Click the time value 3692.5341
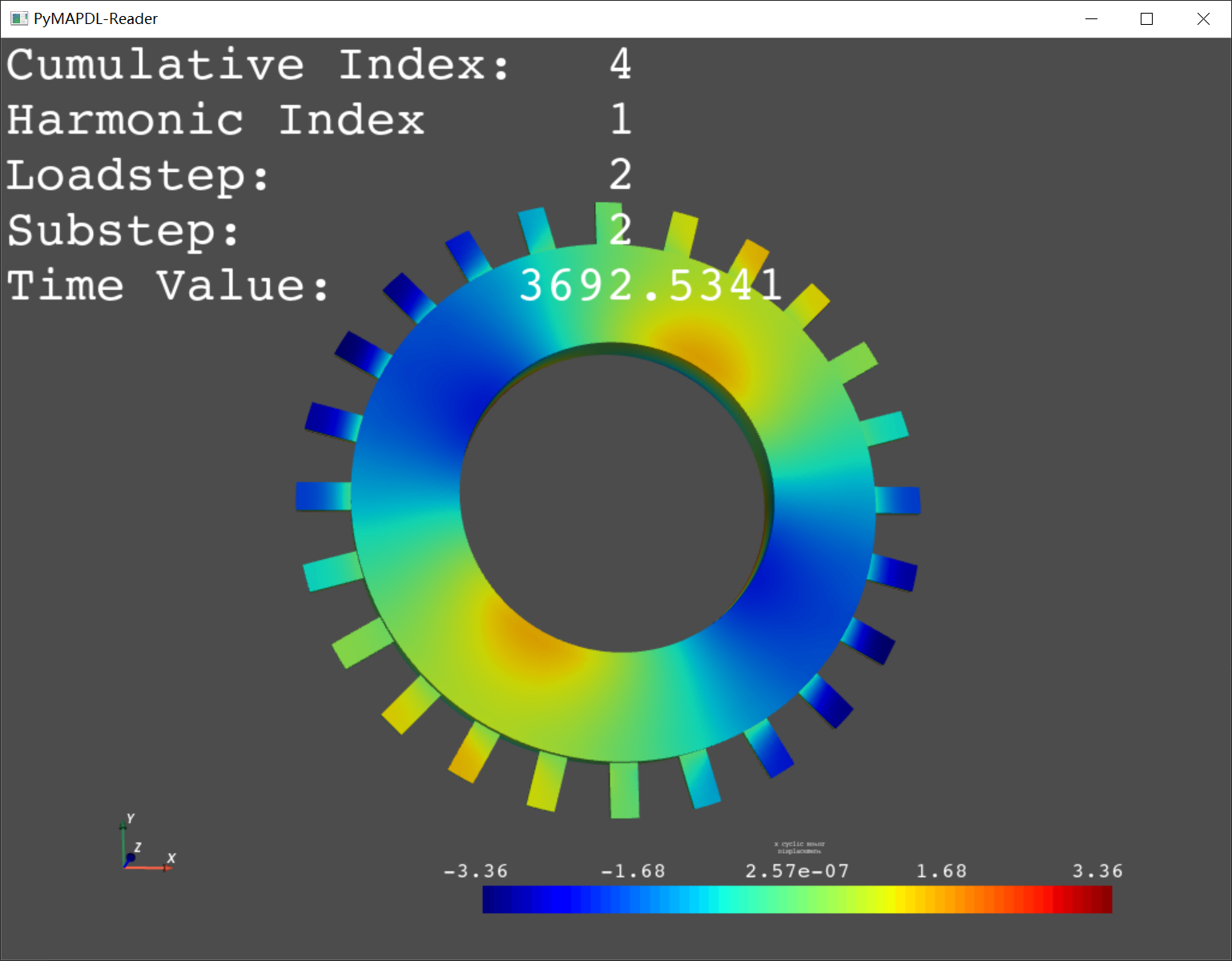Viewport: 1232px width, 961px height. (x=651, y=285)
